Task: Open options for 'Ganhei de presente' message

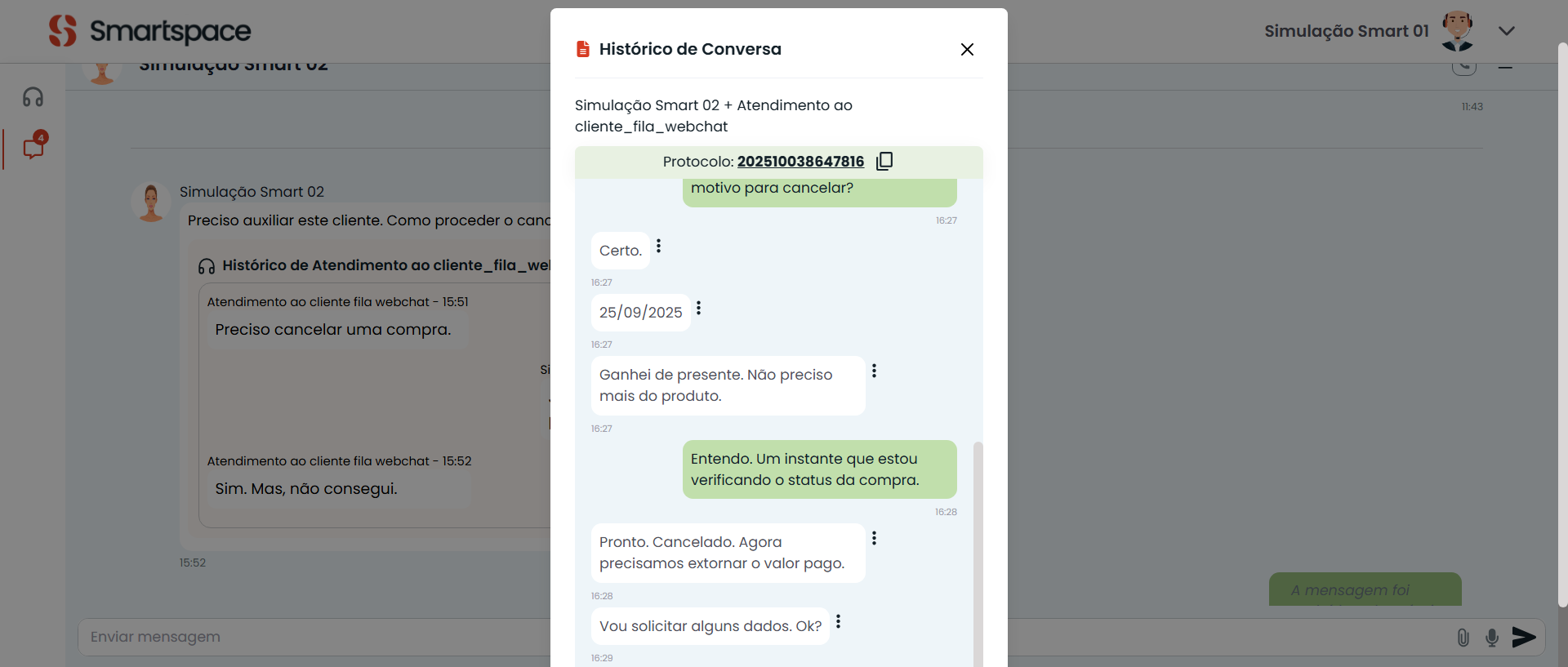Action: 874,371
